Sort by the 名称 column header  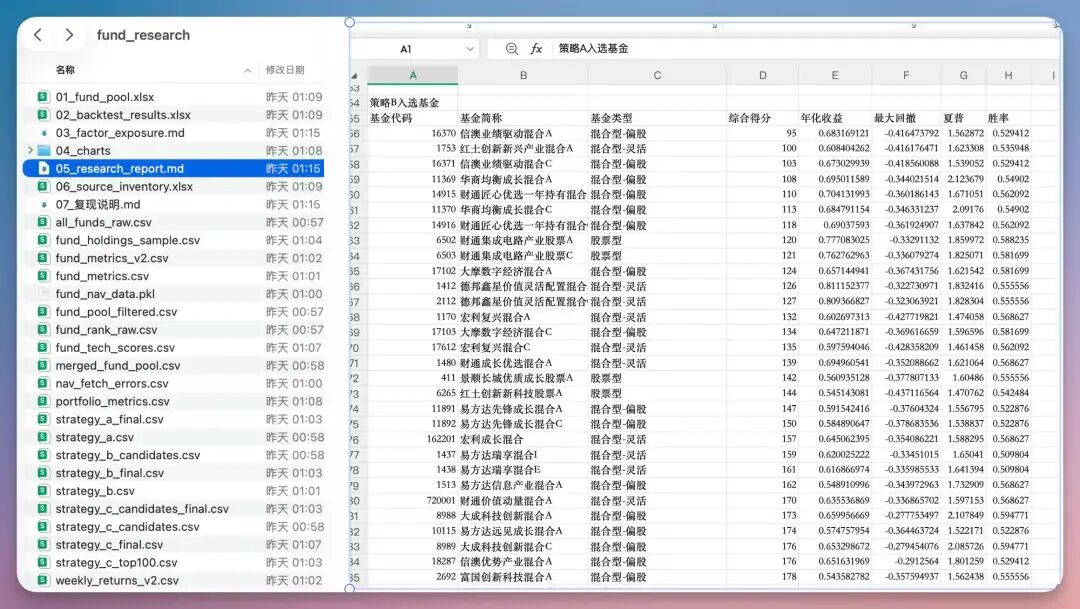coord(65,70)
